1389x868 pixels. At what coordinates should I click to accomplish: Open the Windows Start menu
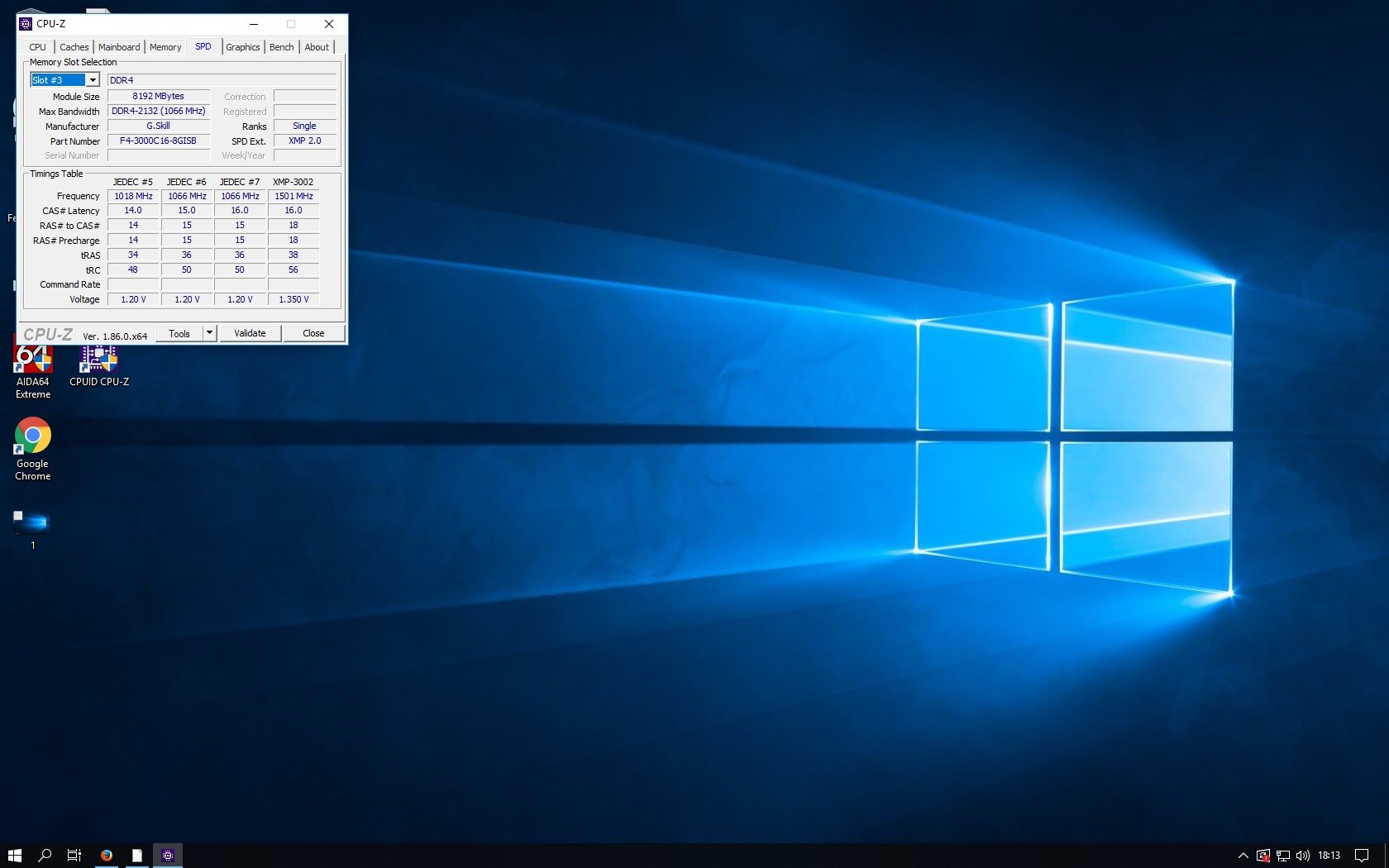point(14,856)
